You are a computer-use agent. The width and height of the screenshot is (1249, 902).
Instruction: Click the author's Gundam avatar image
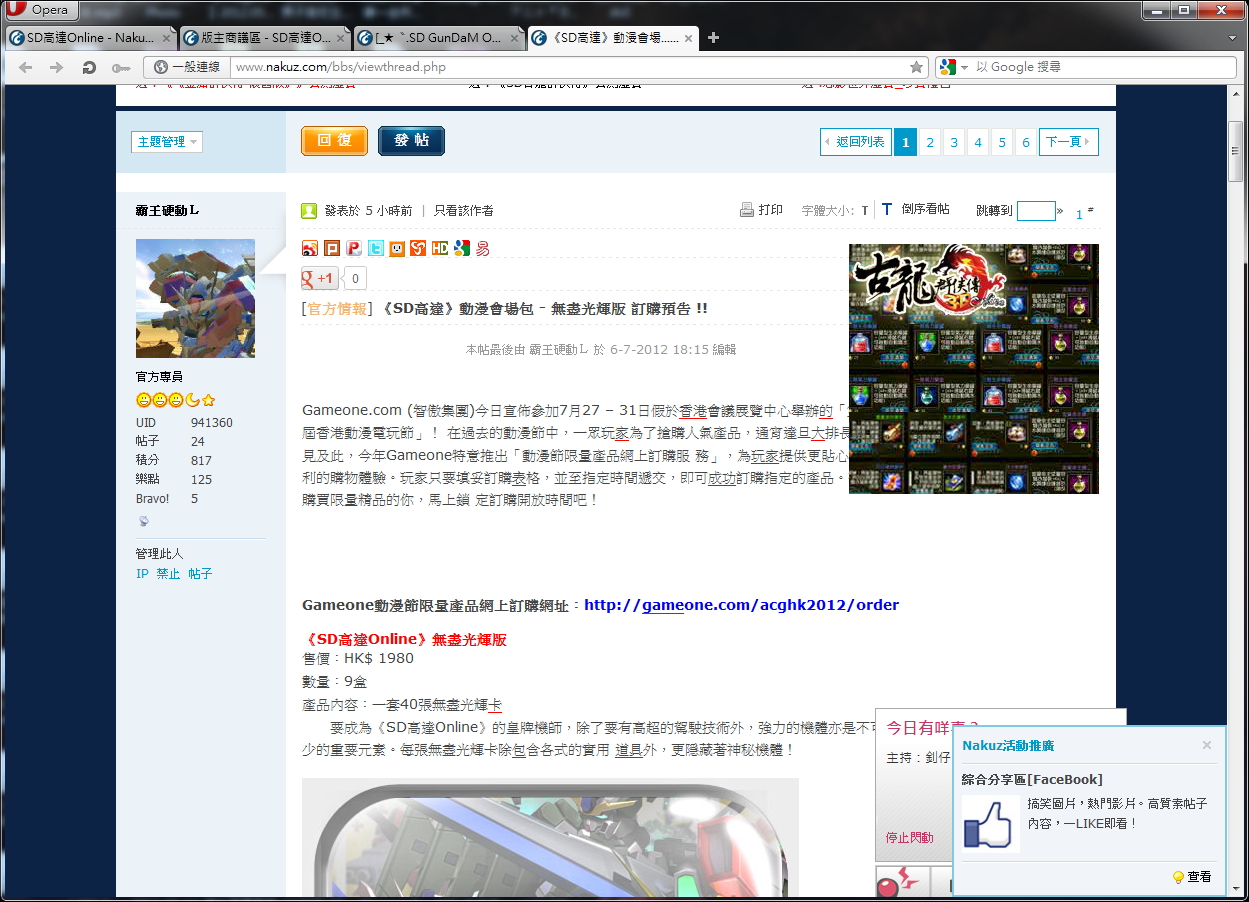195,298
